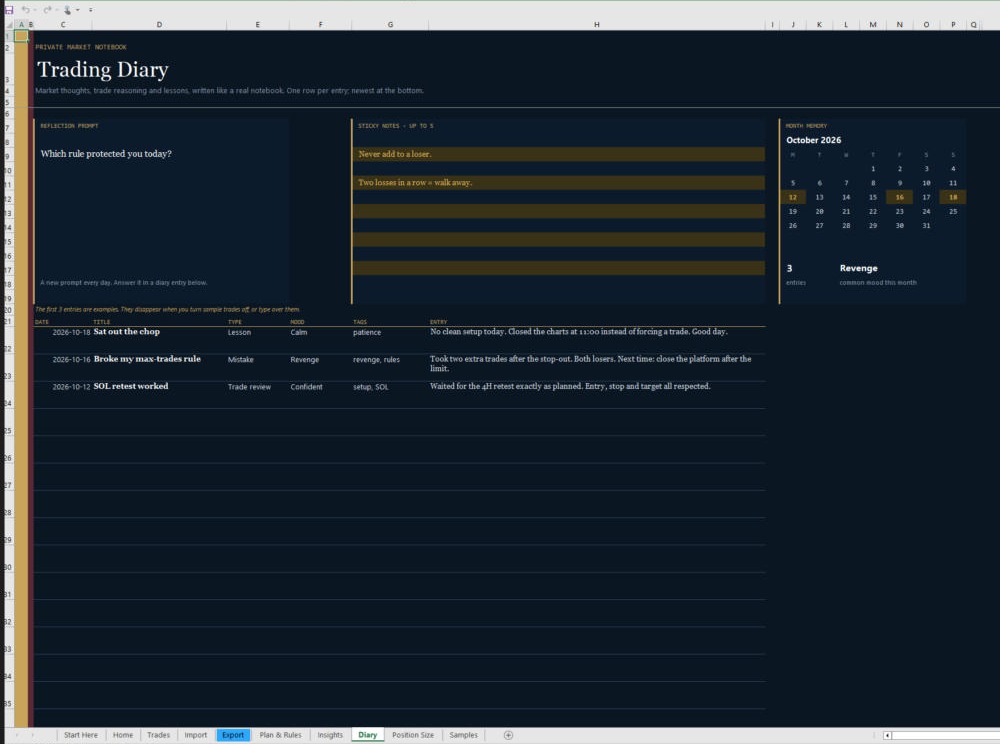Click the October 2026 calendar heading
The image size is (1000, 744).
click(x=813, y=140)
